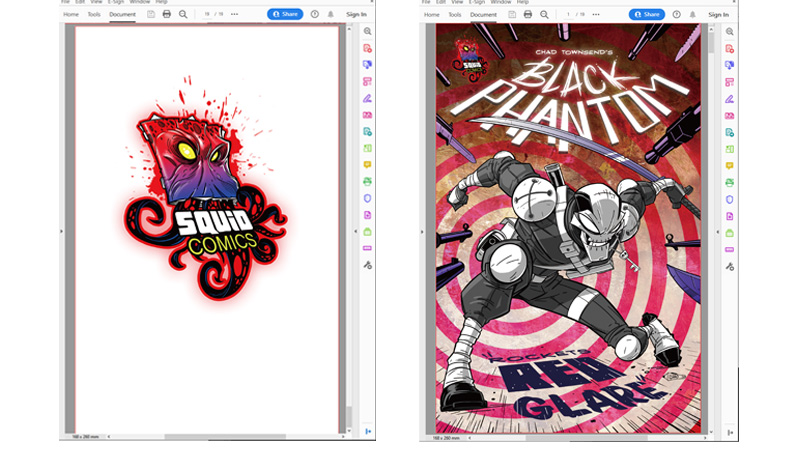Image resolution: width=800 pixels, height=459 pixels.
Task: Click scroll-down arrow in right window
Action: (711, 432)
